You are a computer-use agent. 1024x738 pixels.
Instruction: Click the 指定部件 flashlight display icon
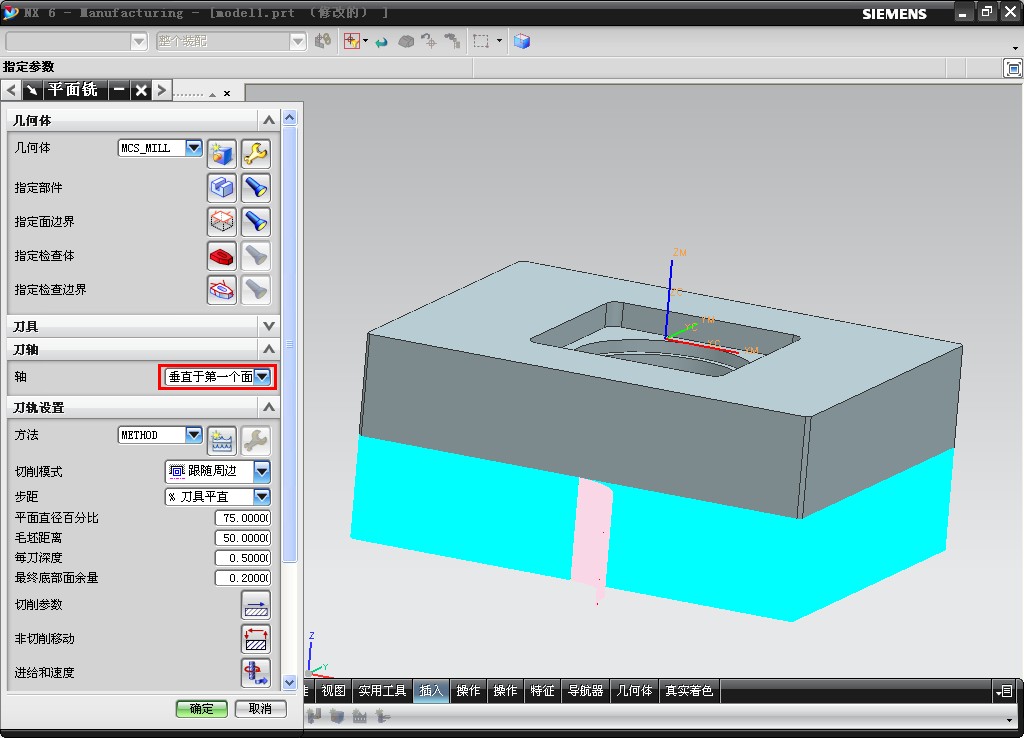coord(256,188)
